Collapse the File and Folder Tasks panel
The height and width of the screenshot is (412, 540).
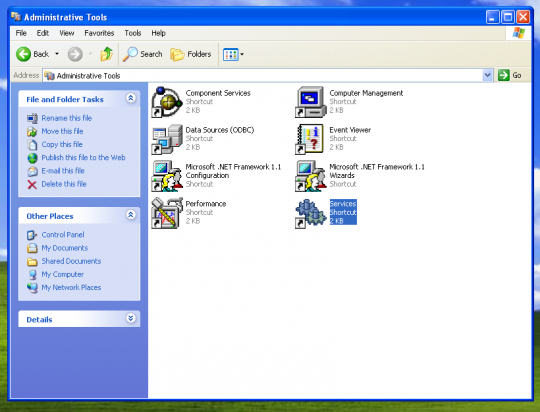coord(131,99)
